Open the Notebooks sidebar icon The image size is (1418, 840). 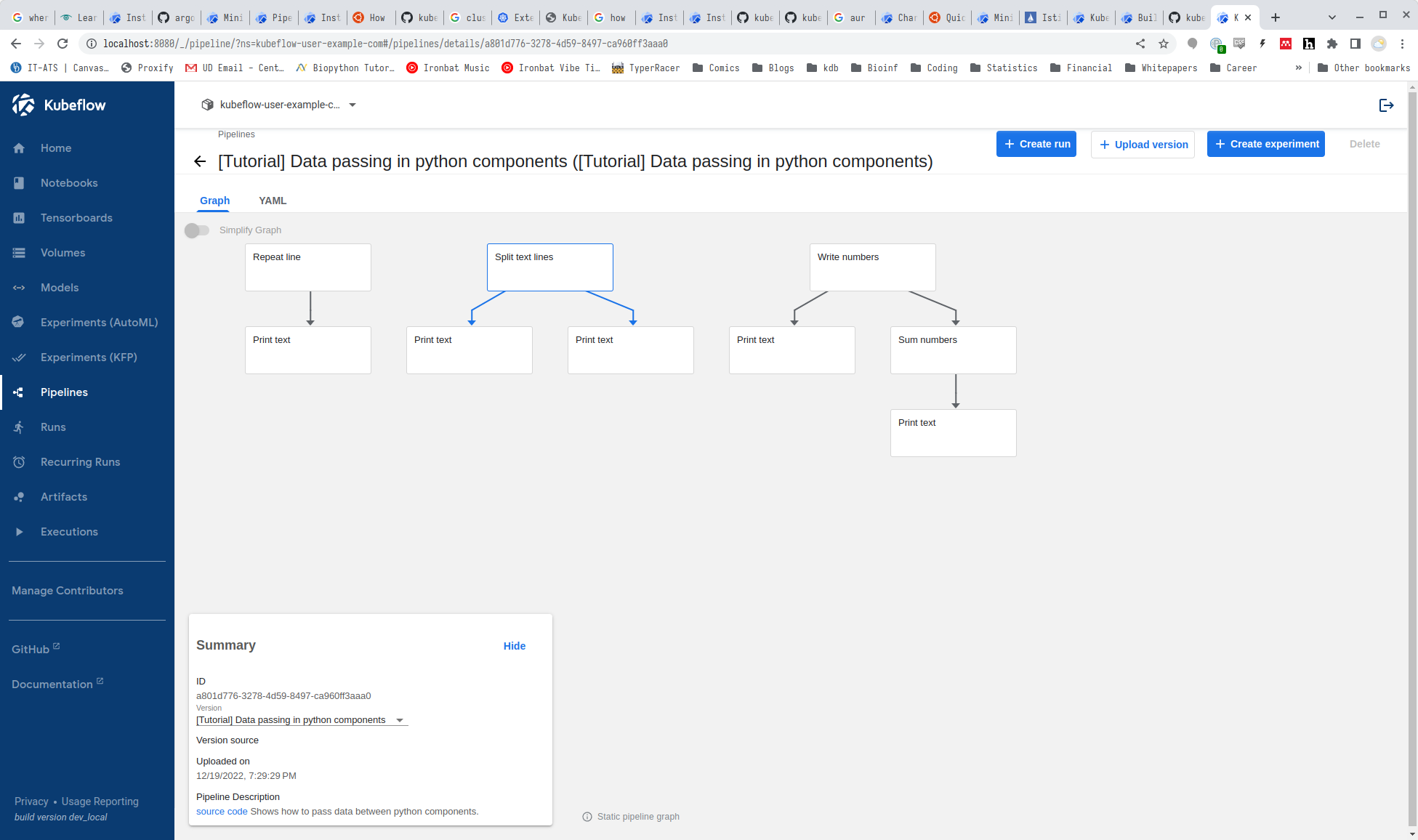(19, 183)
